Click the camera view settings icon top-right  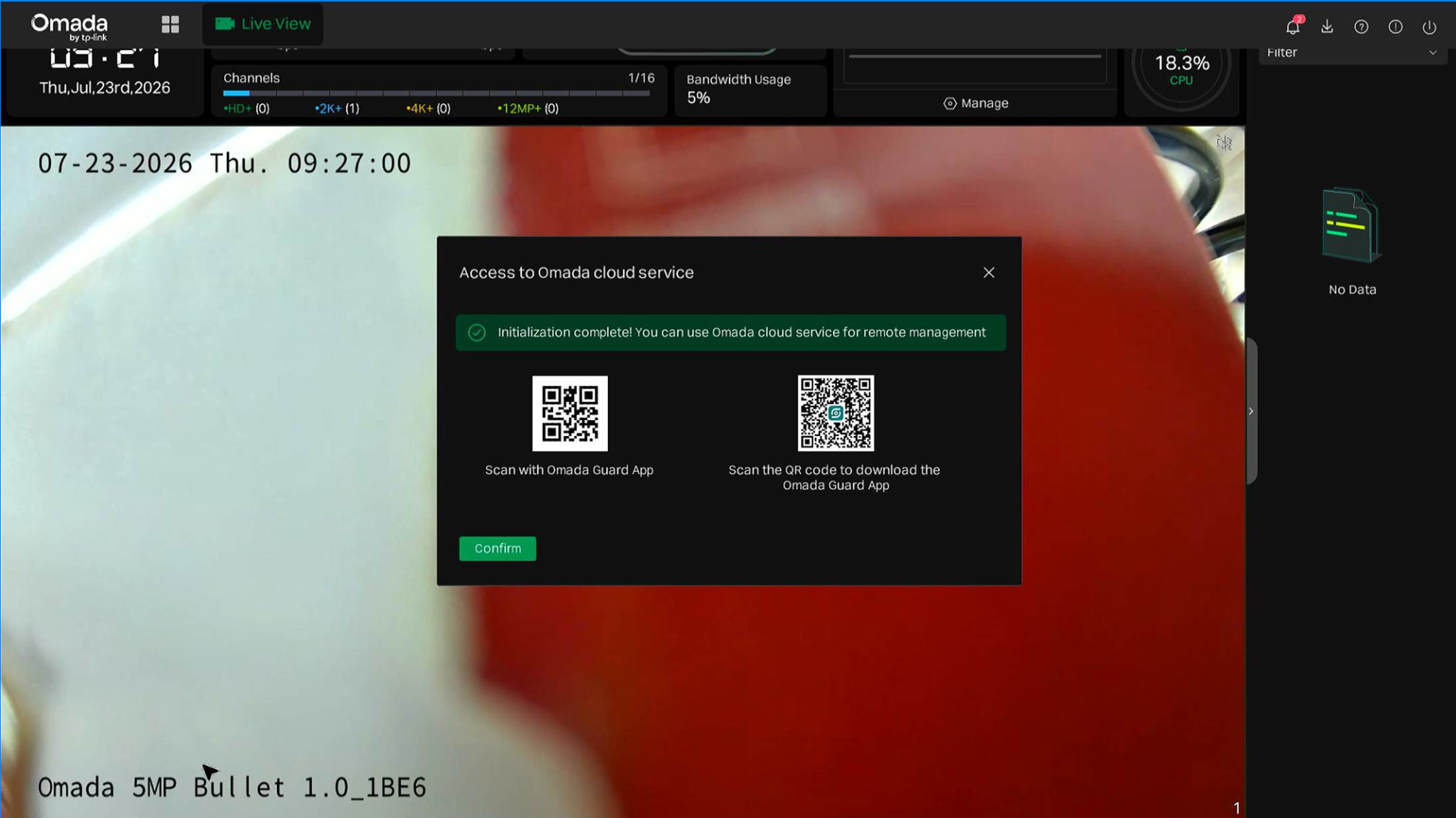pyautogui.click(x=1224, y=142)
